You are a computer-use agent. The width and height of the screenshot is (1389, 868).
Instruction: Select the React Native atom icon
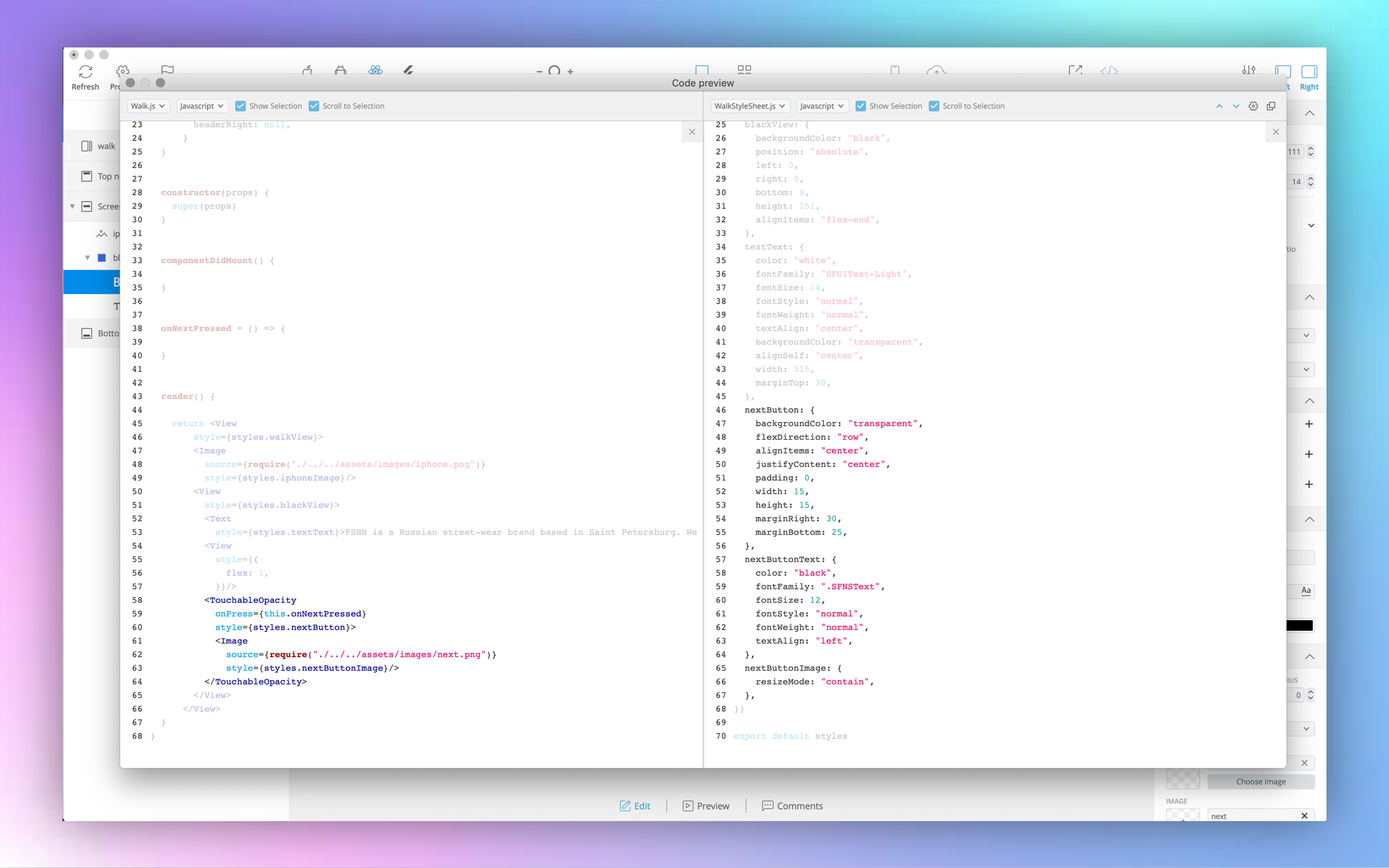pos(375,70)
